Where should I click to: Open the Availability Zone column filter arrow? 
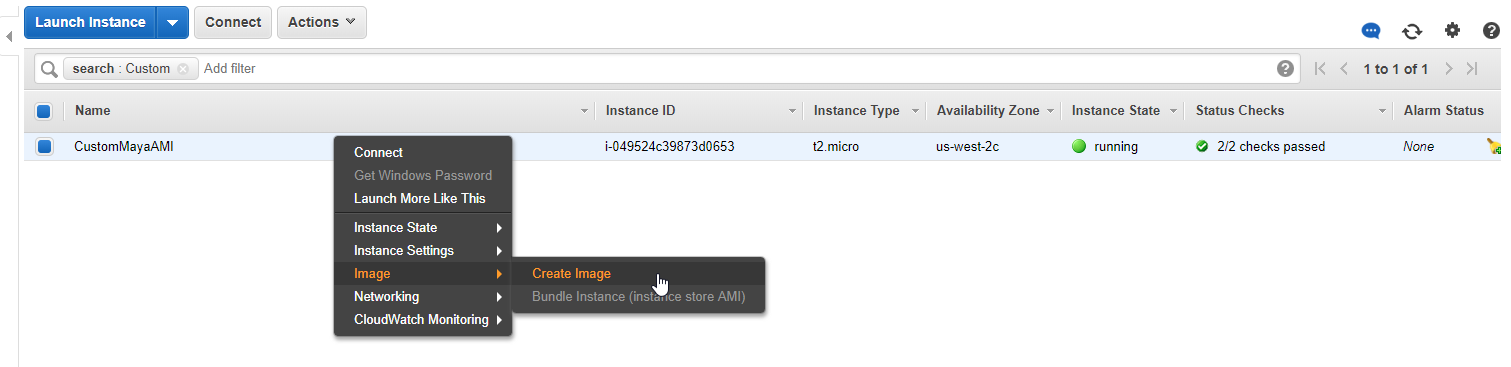coord(1050,111)
